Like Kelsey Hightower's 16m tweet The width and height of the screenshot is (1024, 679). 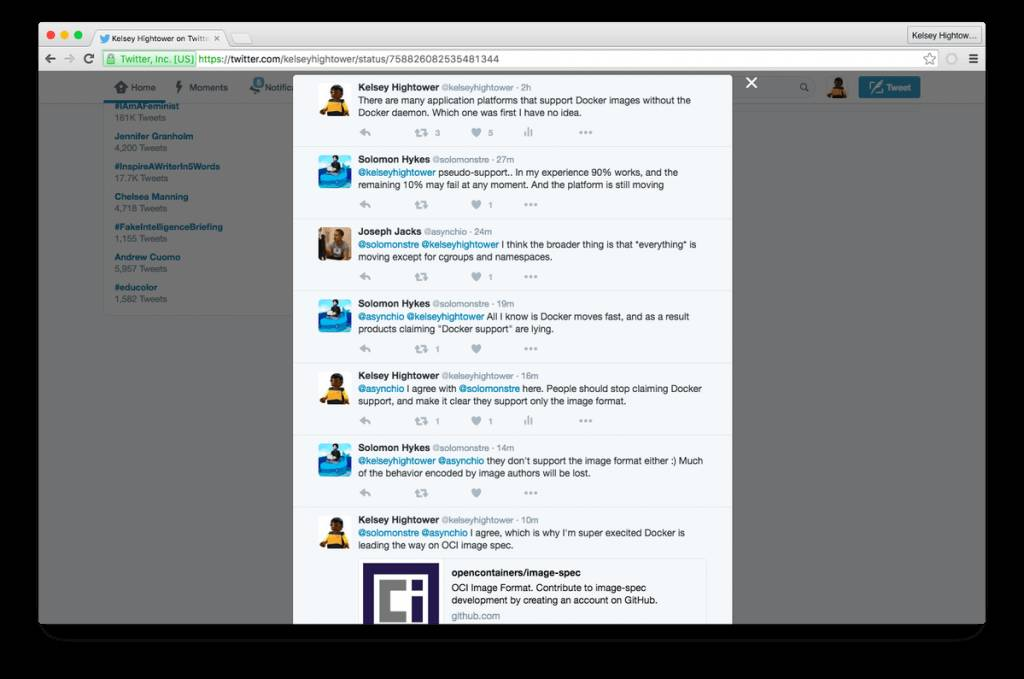click(476, 421)
